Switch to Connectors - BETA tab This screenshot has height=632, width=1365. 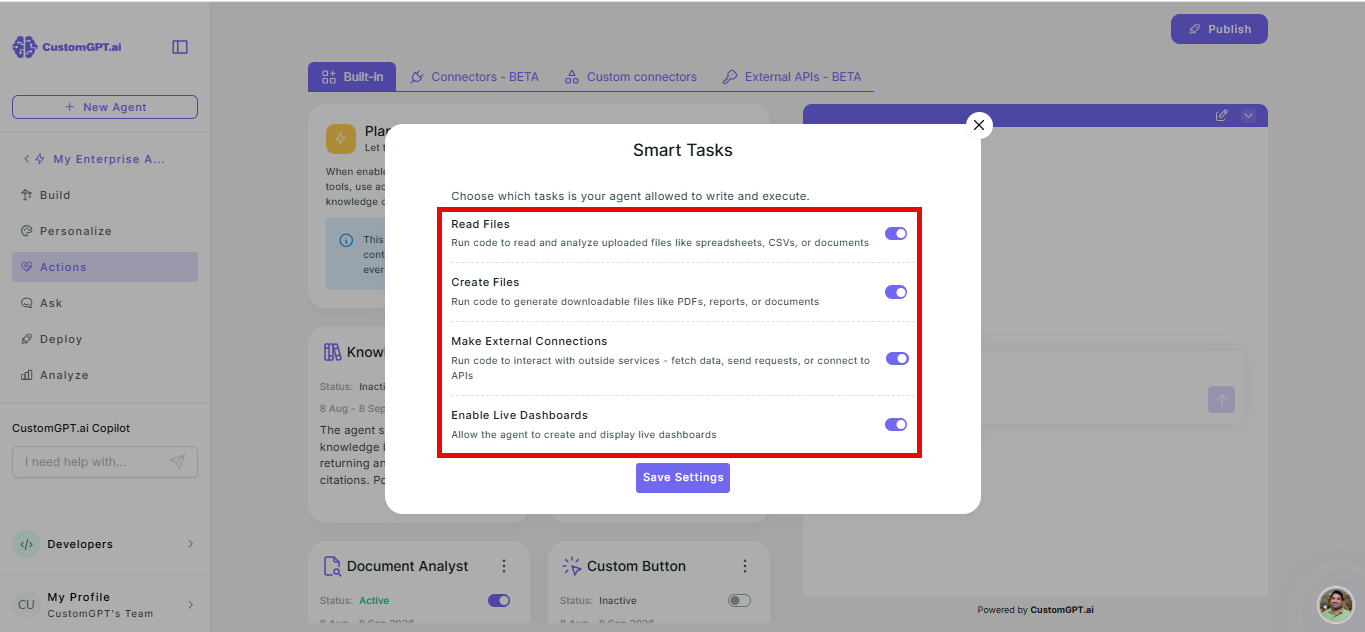point(474,77)
